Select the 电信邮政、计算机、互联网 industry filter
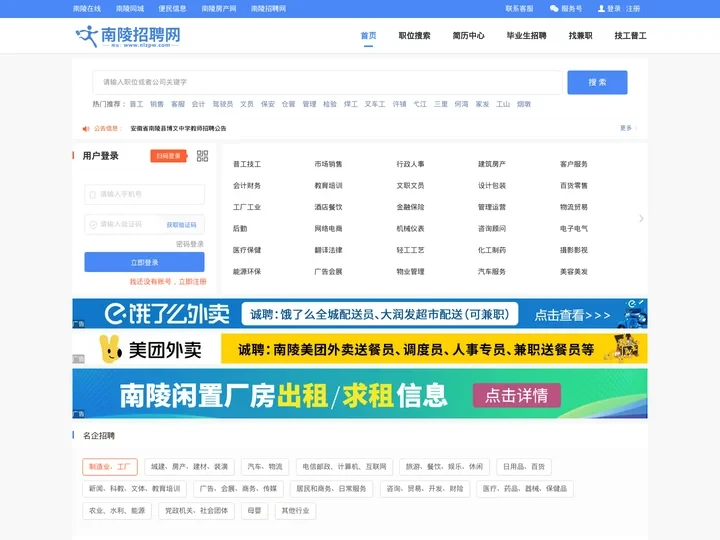The width and height of the screenshot is (720, 540). point(344,467)
